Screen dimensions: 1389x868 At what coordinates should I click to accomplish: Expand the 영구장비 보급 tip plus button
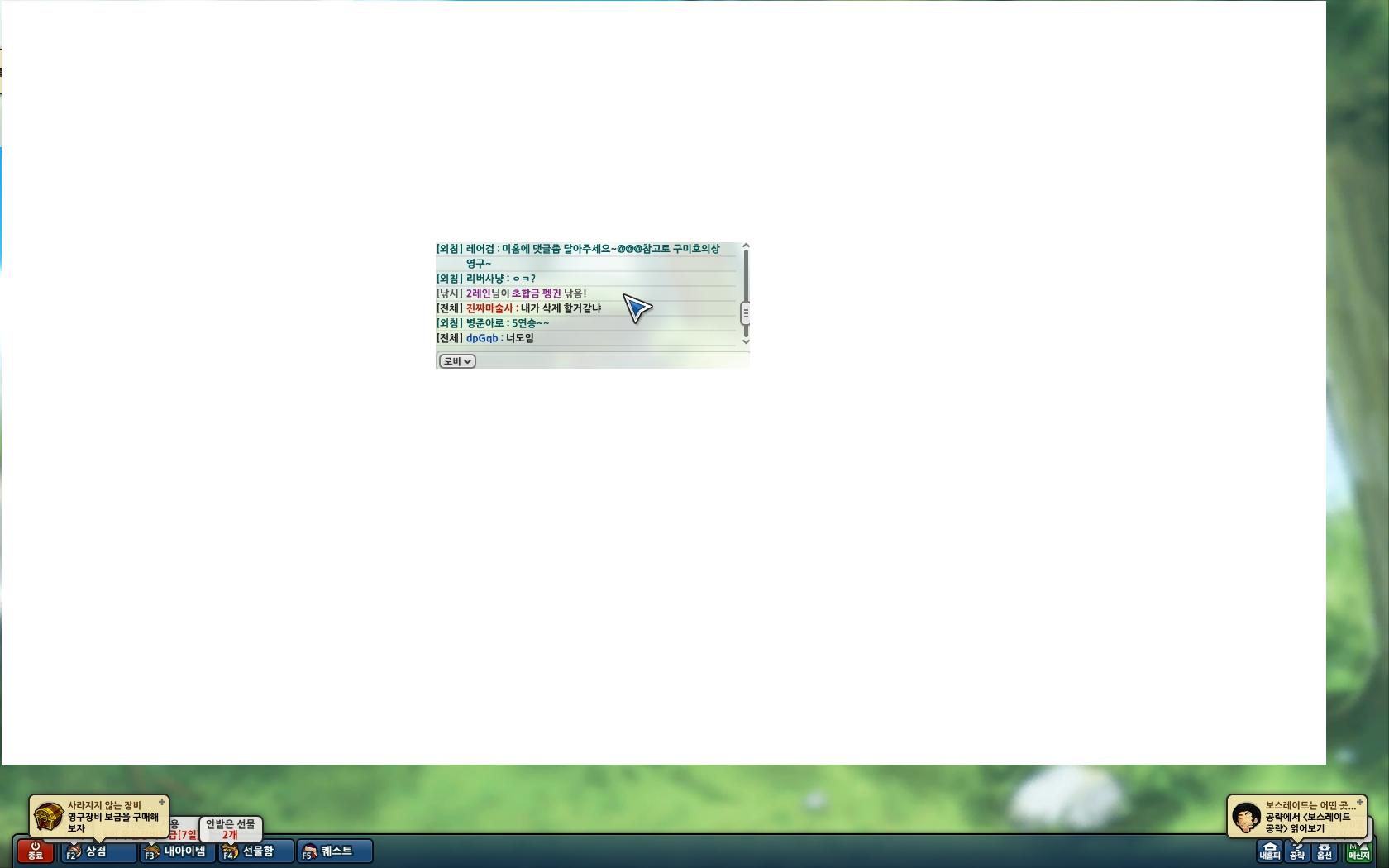pos(162,802)
